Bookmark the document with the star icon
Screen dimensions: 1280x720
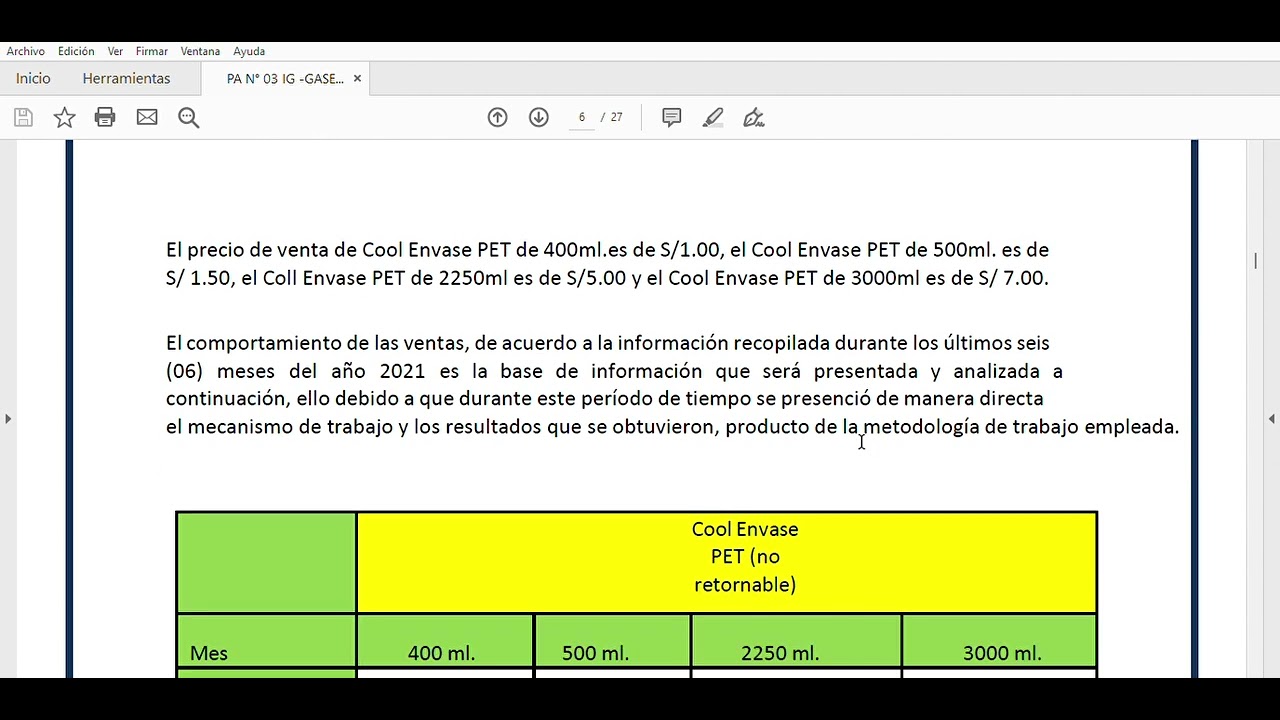pos(64,118)
